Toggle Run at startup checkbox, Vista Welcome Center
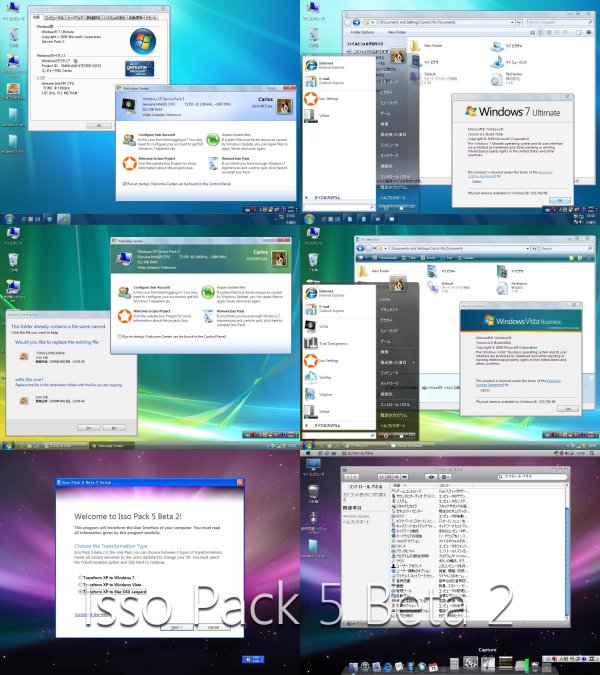 point(120,337)
